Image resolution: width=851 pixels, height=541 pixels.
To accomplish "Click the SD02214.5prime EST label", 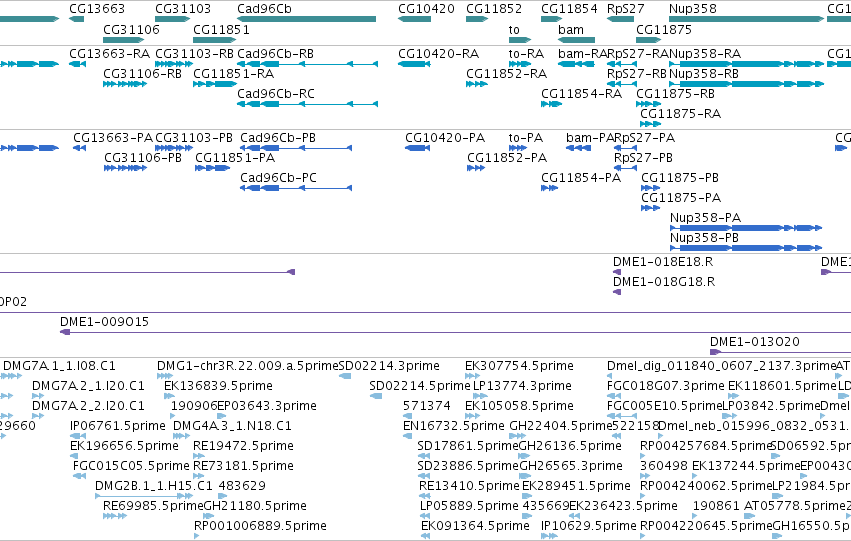I will (420, 386).
